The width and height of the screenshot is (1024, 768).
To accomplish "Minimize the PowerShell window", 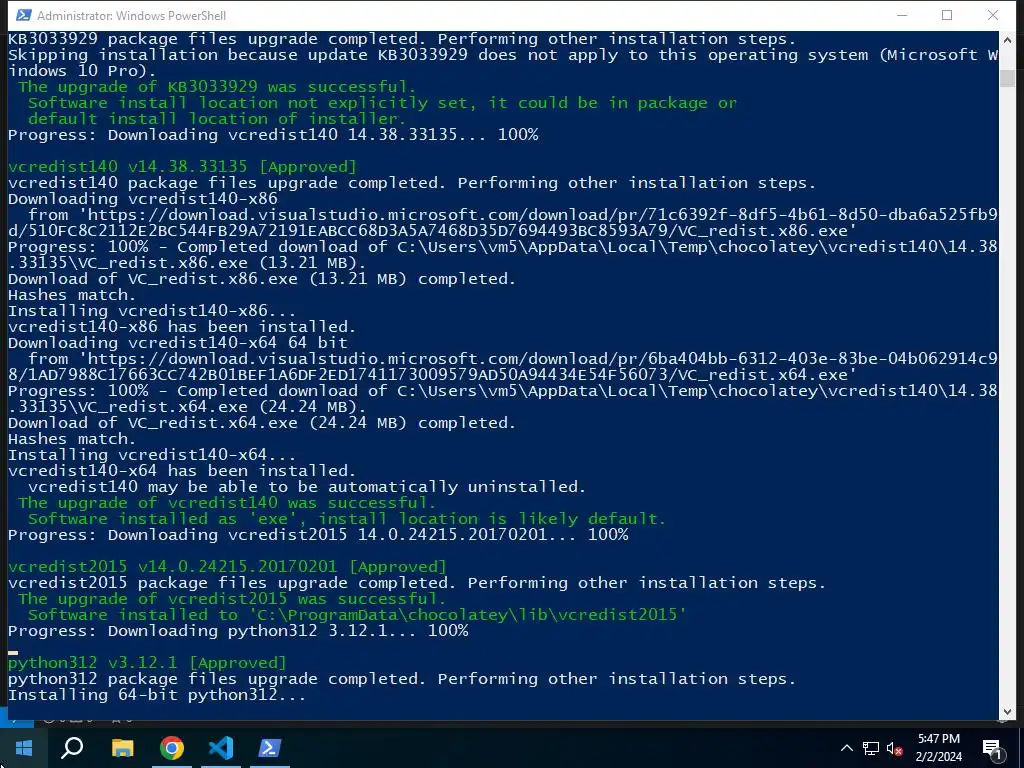I will (x=902, y=15).
